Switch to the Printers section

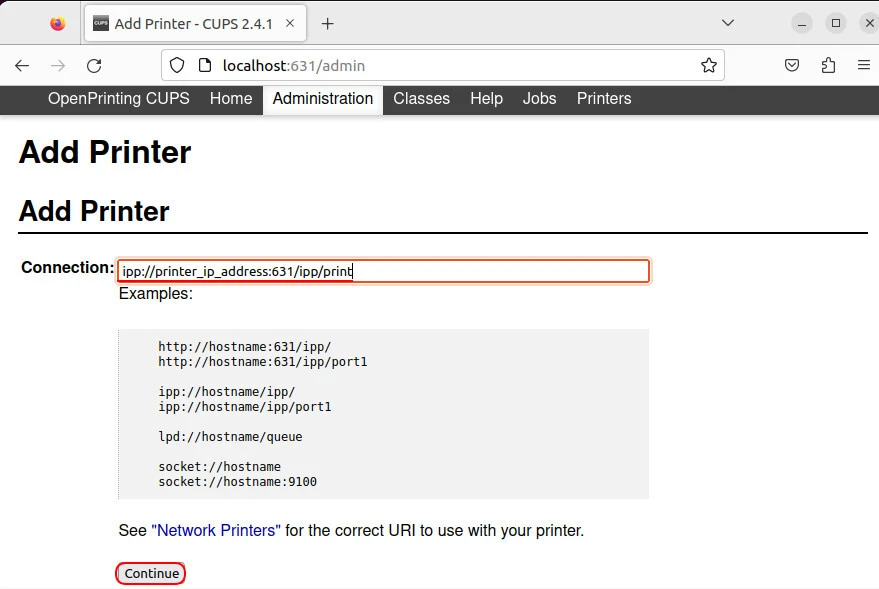click(x=604, y=99)
